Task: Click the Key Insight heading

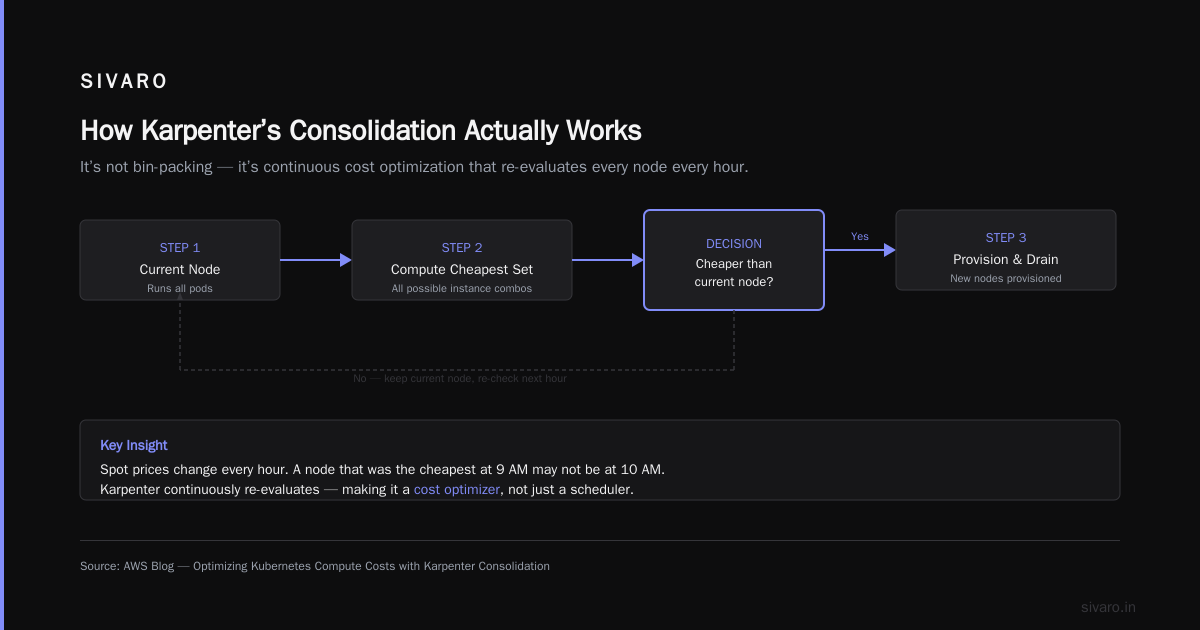Action: click(x=134, y=445)
